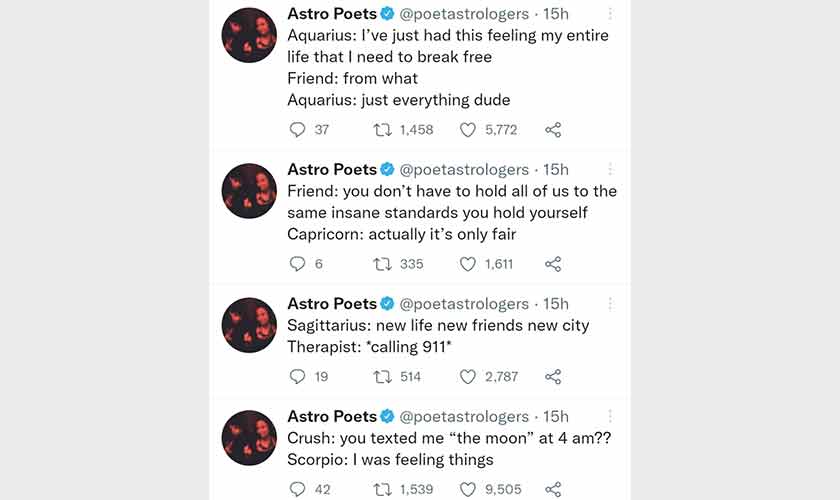
Task: Reply to the Capricorn tweet
Action: click(x=297, y=264)
